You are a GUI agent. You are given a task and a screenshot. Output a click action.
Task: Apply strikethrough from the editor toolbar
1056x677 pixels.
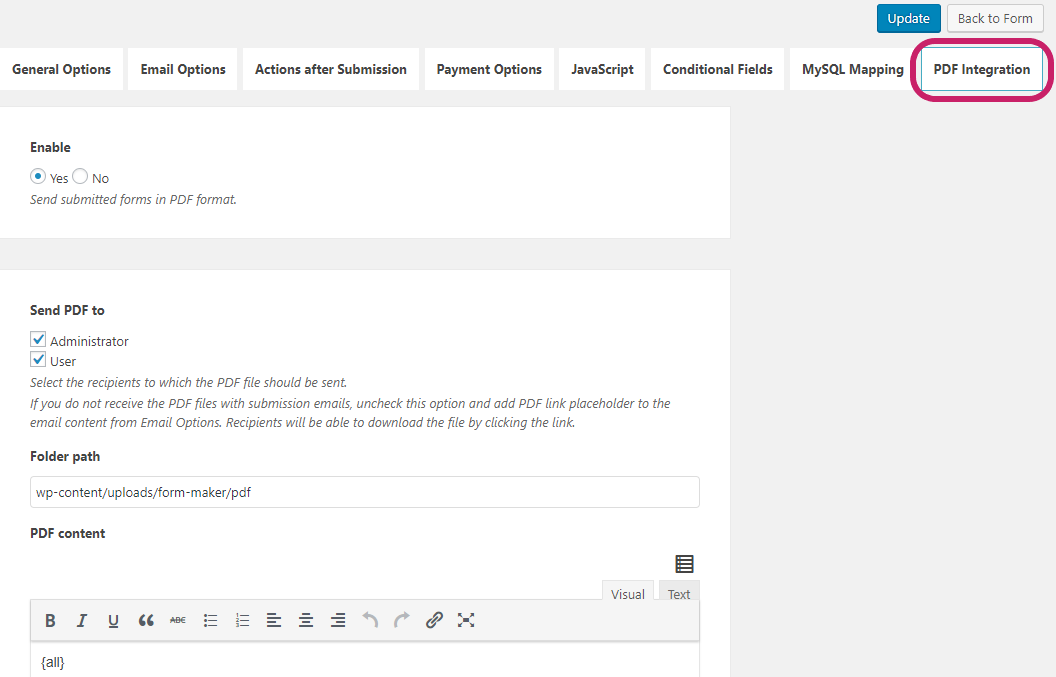(178, 620)
